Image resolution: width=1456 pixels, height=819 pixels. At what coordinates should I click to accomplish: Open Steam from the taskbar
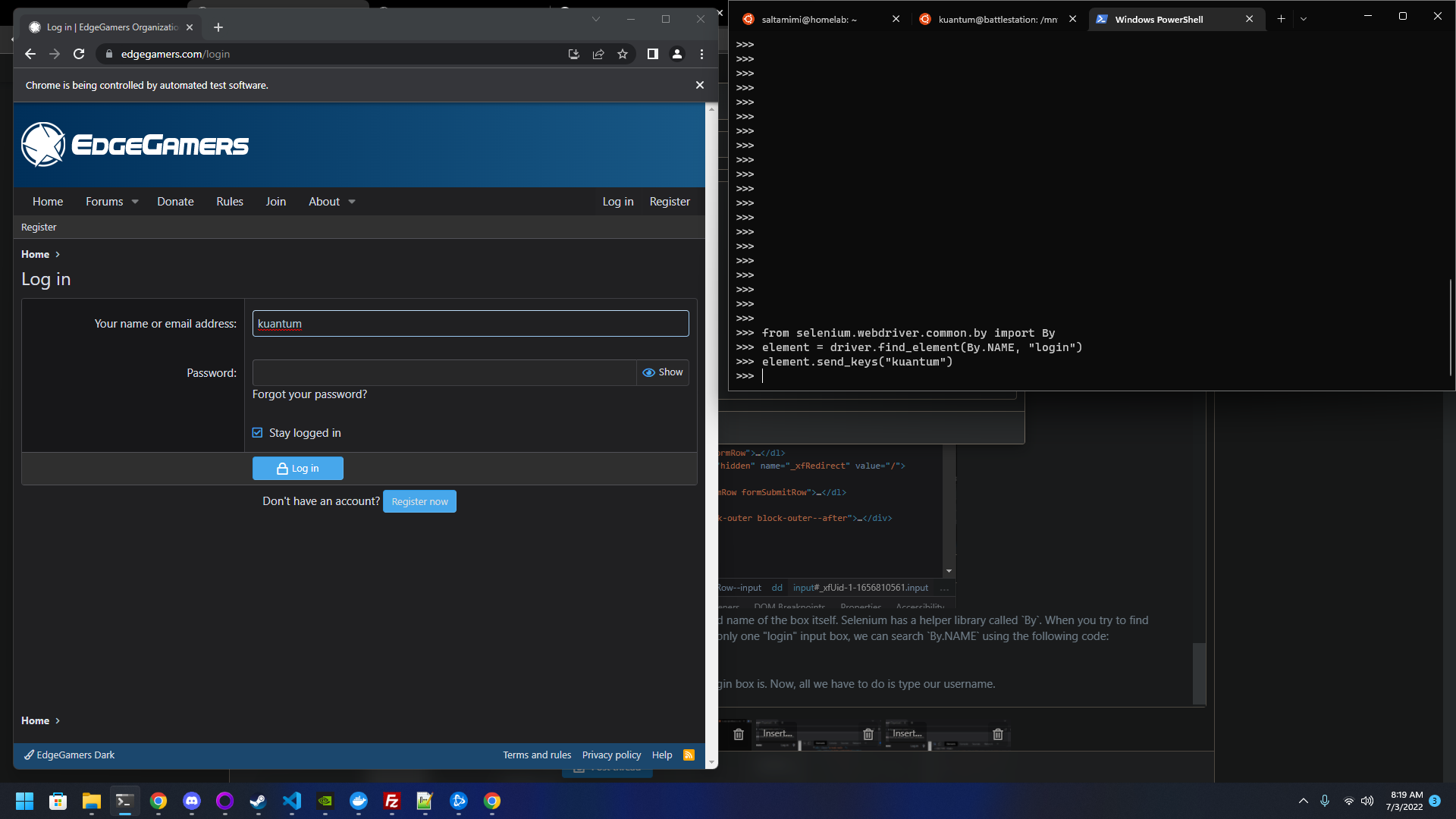click(x=259, y=801)
